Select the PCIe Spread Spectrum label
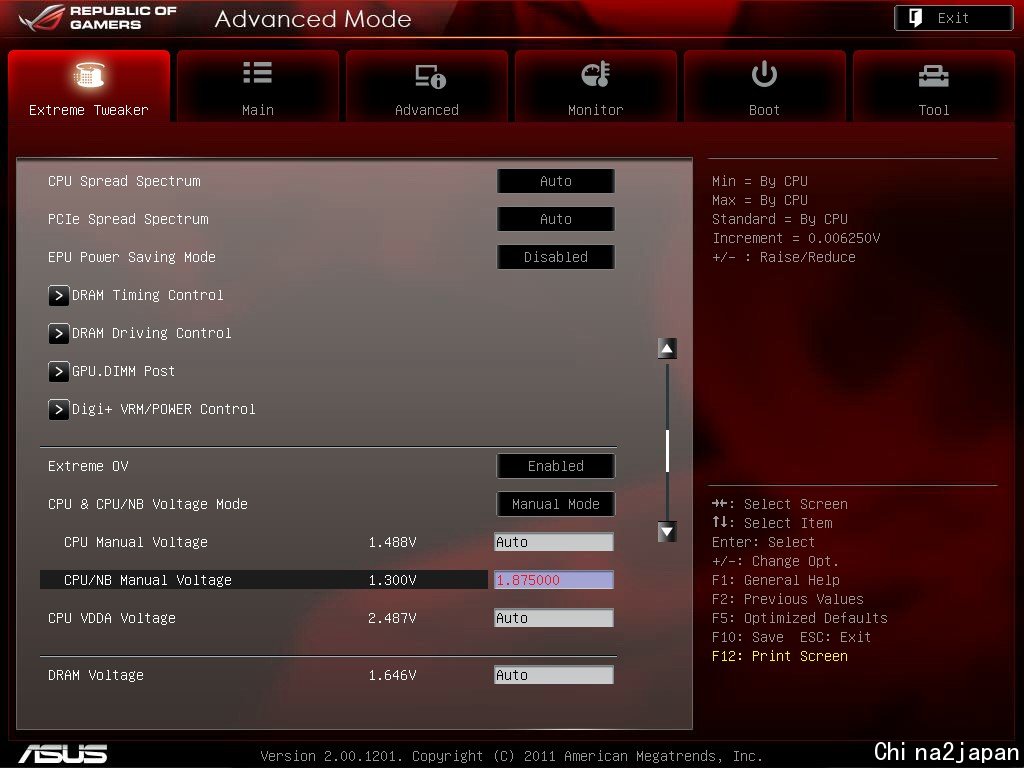The width and height of the screenshot is (1024, 768). pyautogui.click(x=128, y=219)
